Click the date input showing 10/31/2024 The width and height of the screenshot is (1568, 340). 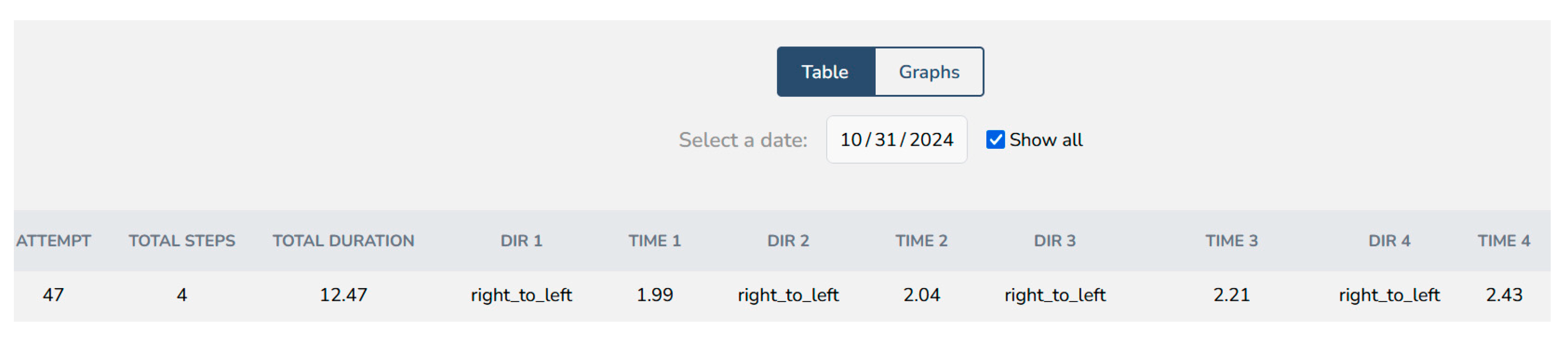click(896, 140)
